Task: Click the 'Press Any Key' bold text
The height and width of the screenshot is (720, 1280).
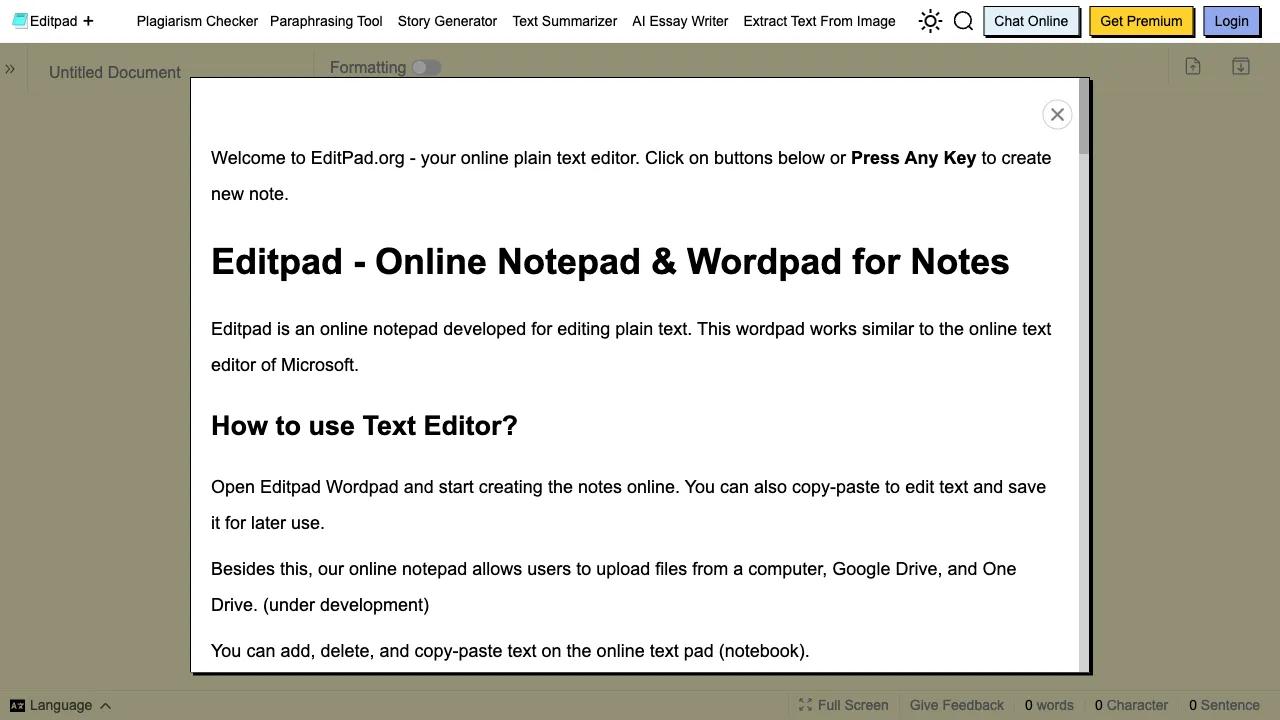Action: point(913,158)
